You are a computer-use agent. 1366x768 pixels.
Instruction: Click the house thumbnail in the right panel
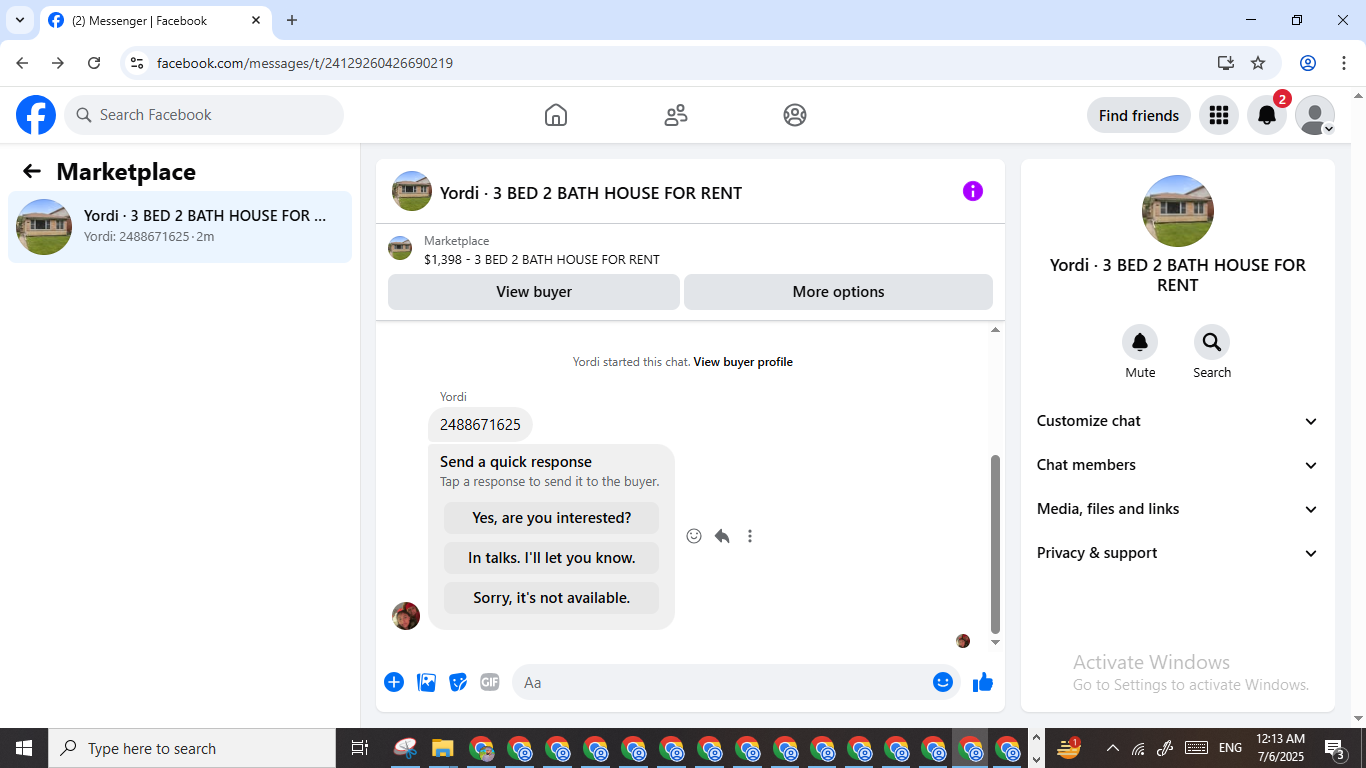1178,211
